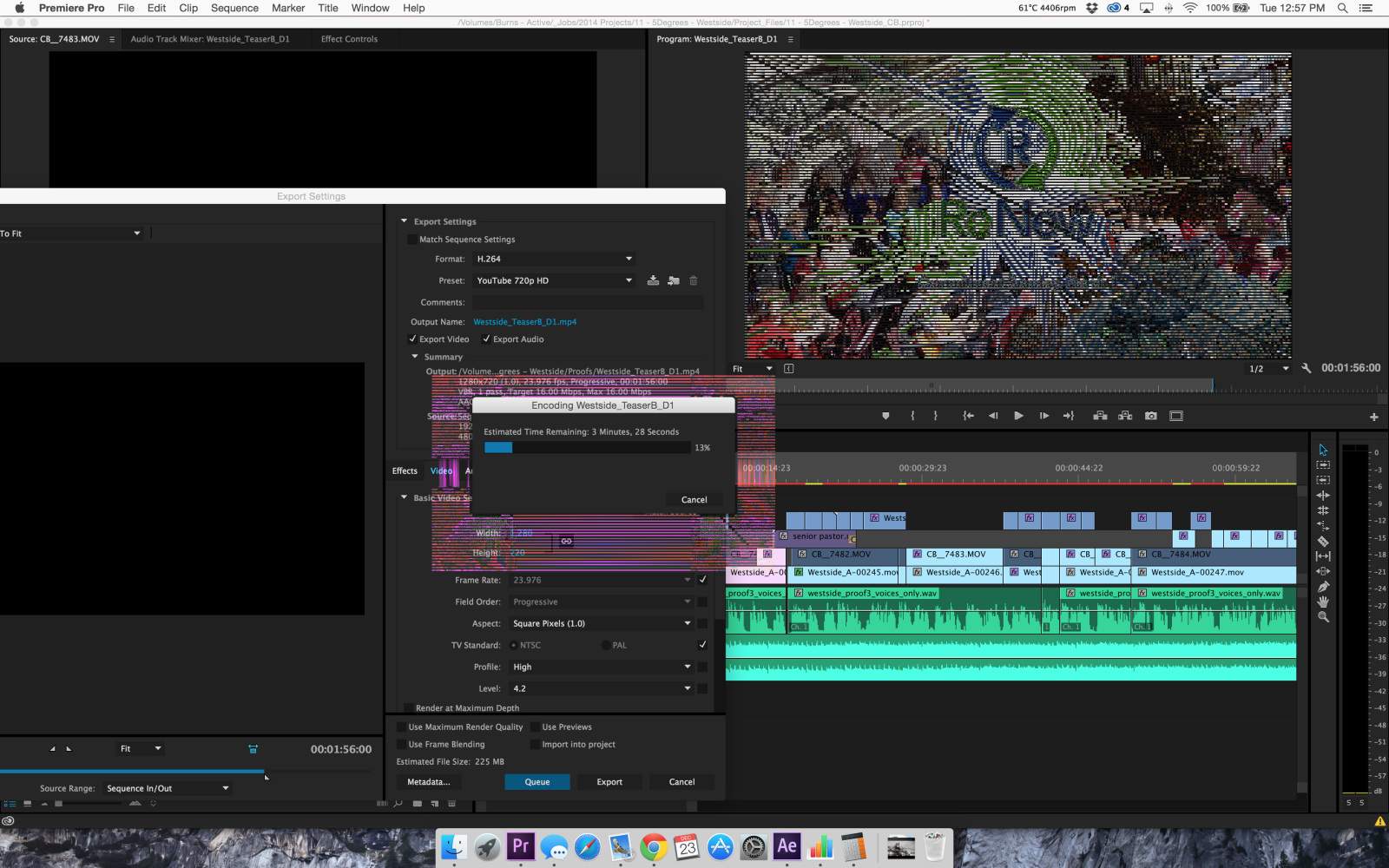1389x868 pixels.
Task: Toggle the TV Standard match source checkbox
Action: click(x=702, y=645)
